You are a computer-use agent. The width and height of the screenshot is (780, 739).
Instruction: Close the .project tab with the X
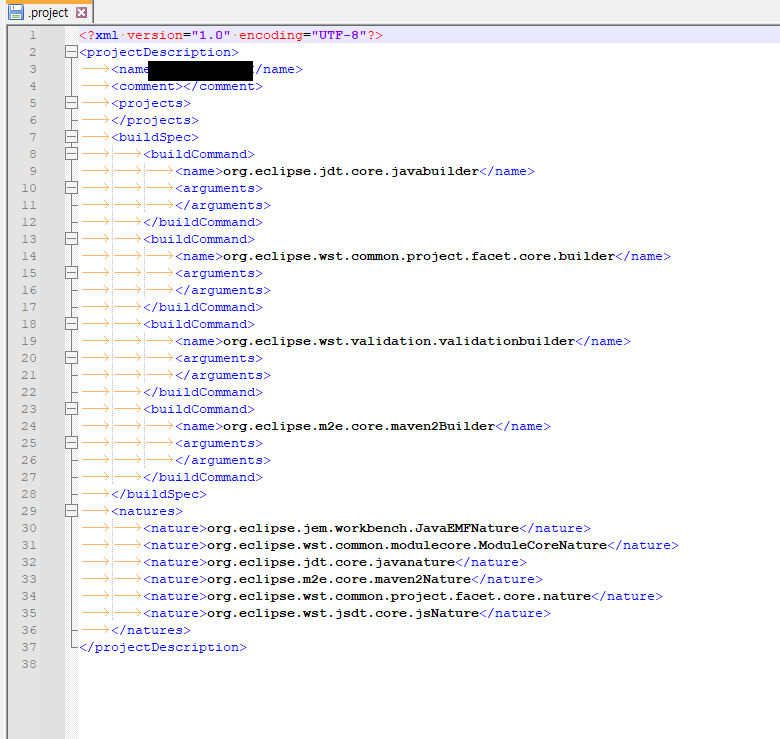tap(82, 12)
